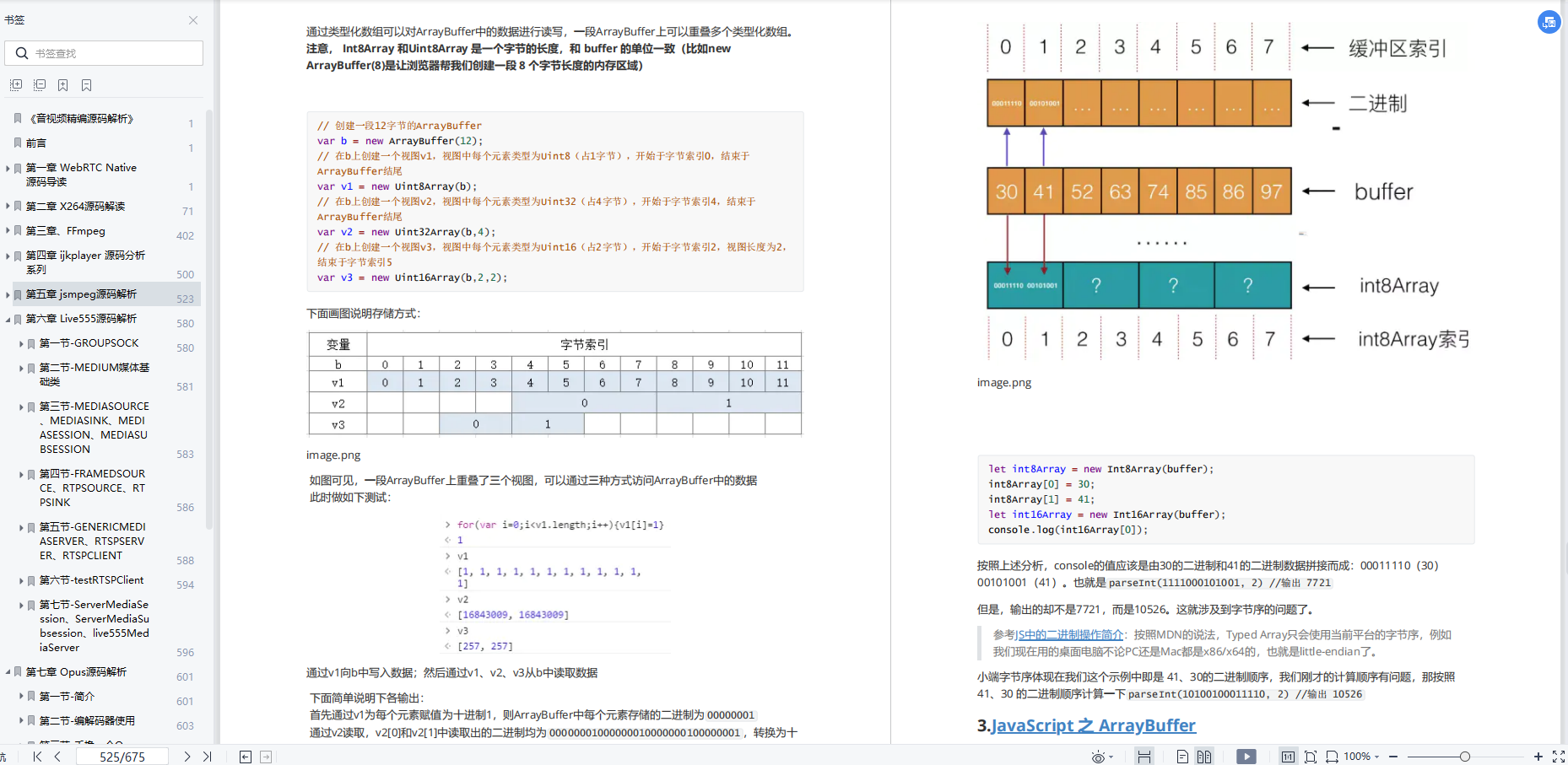Screen dimensions: 1568x765
Task: Expand 第一节-GROUPSOCK bookmark
Action: [21, 343]
